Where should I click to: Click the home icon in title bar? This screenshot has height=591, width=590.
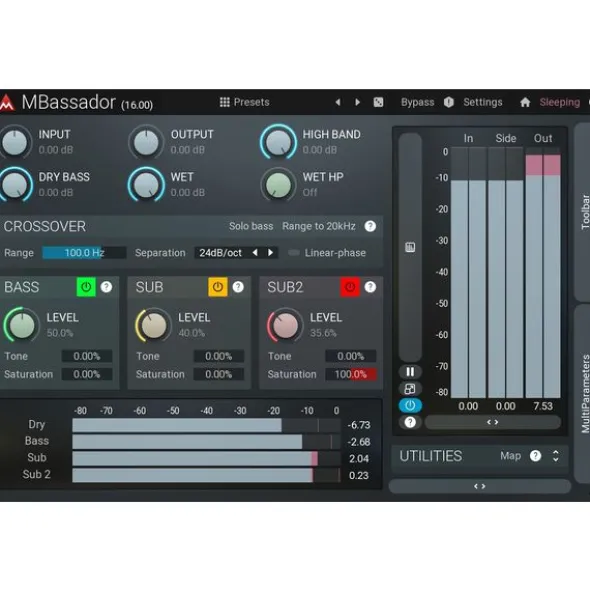[525, 102]
